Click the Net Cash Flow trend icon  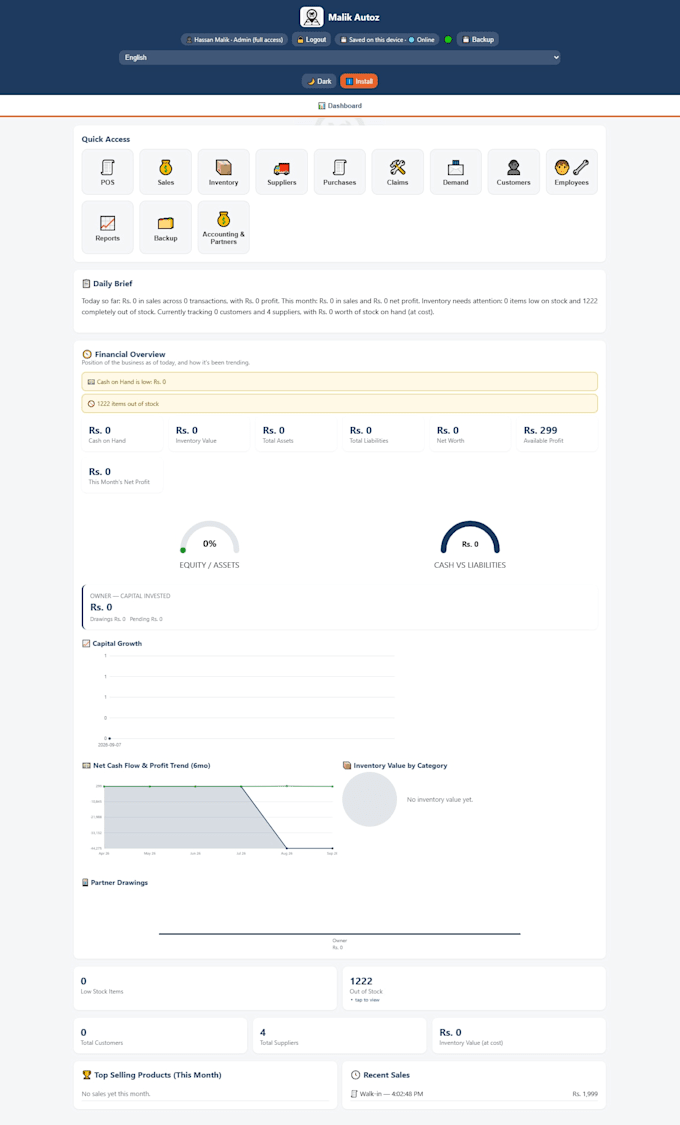86,766
